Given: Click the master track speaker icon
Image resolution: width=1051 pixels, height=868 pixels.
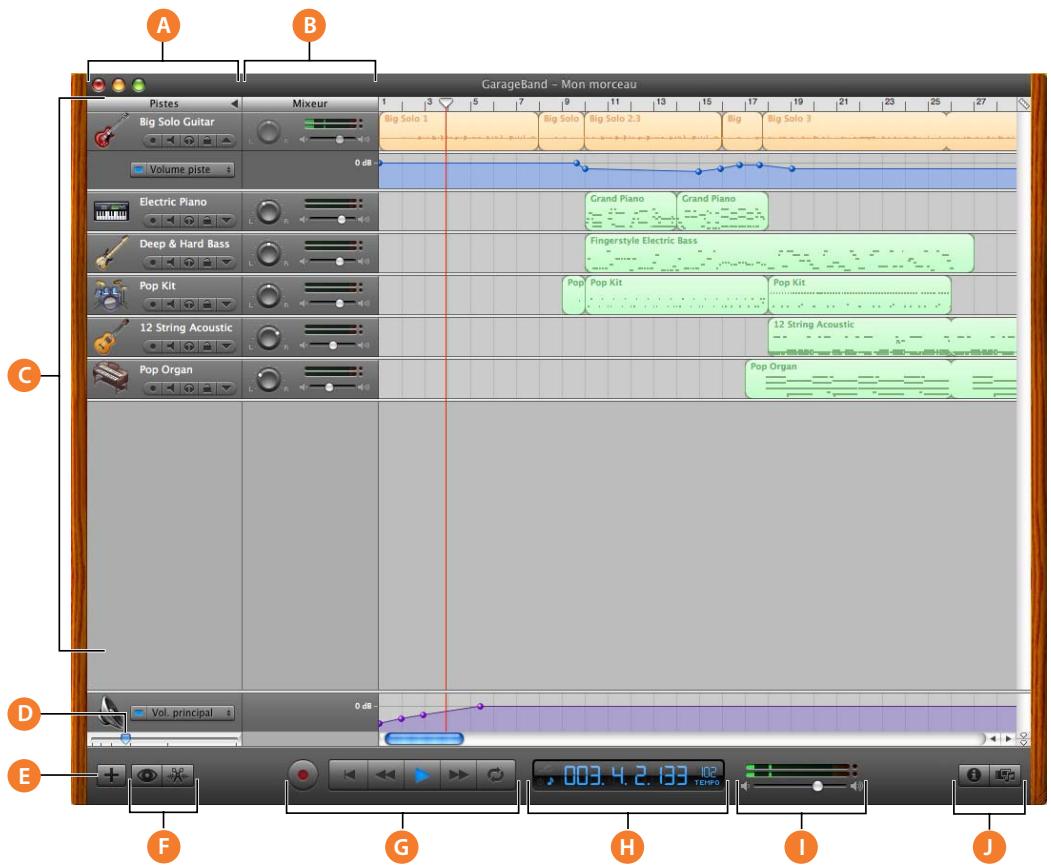Looking at the screenshot, I should (110, 711).
